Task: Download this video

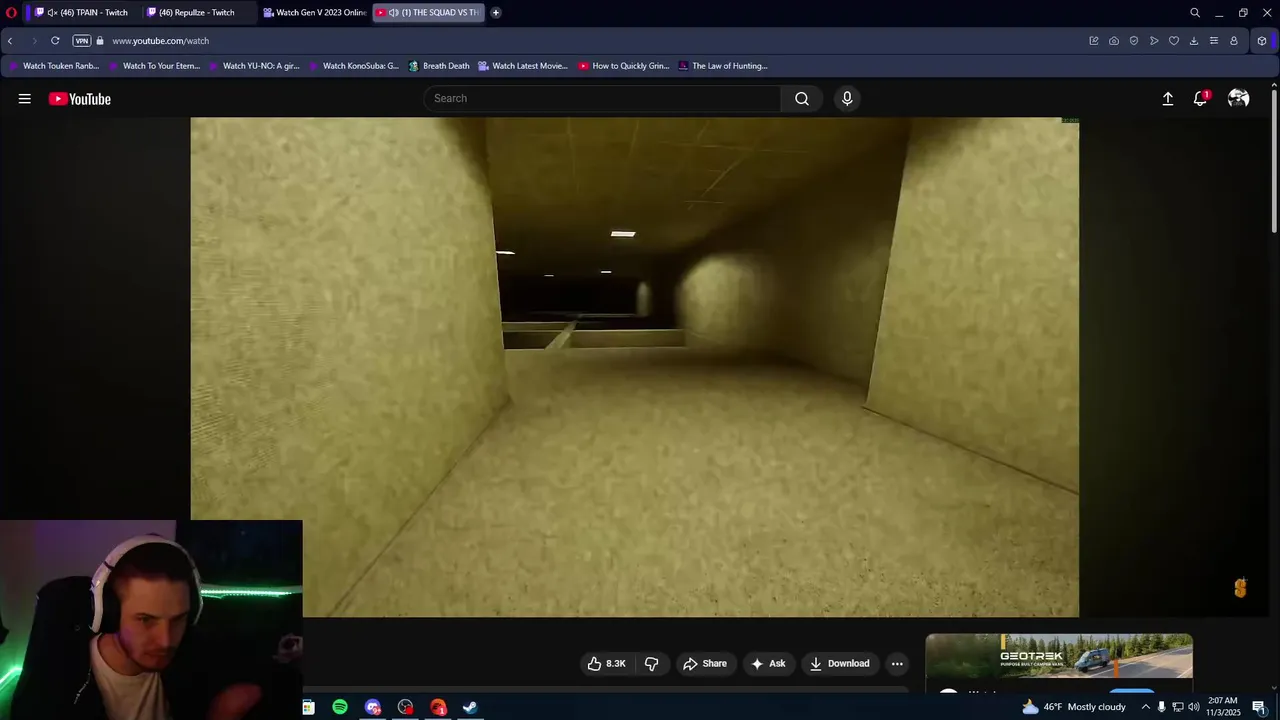Action: pos(840,664)
